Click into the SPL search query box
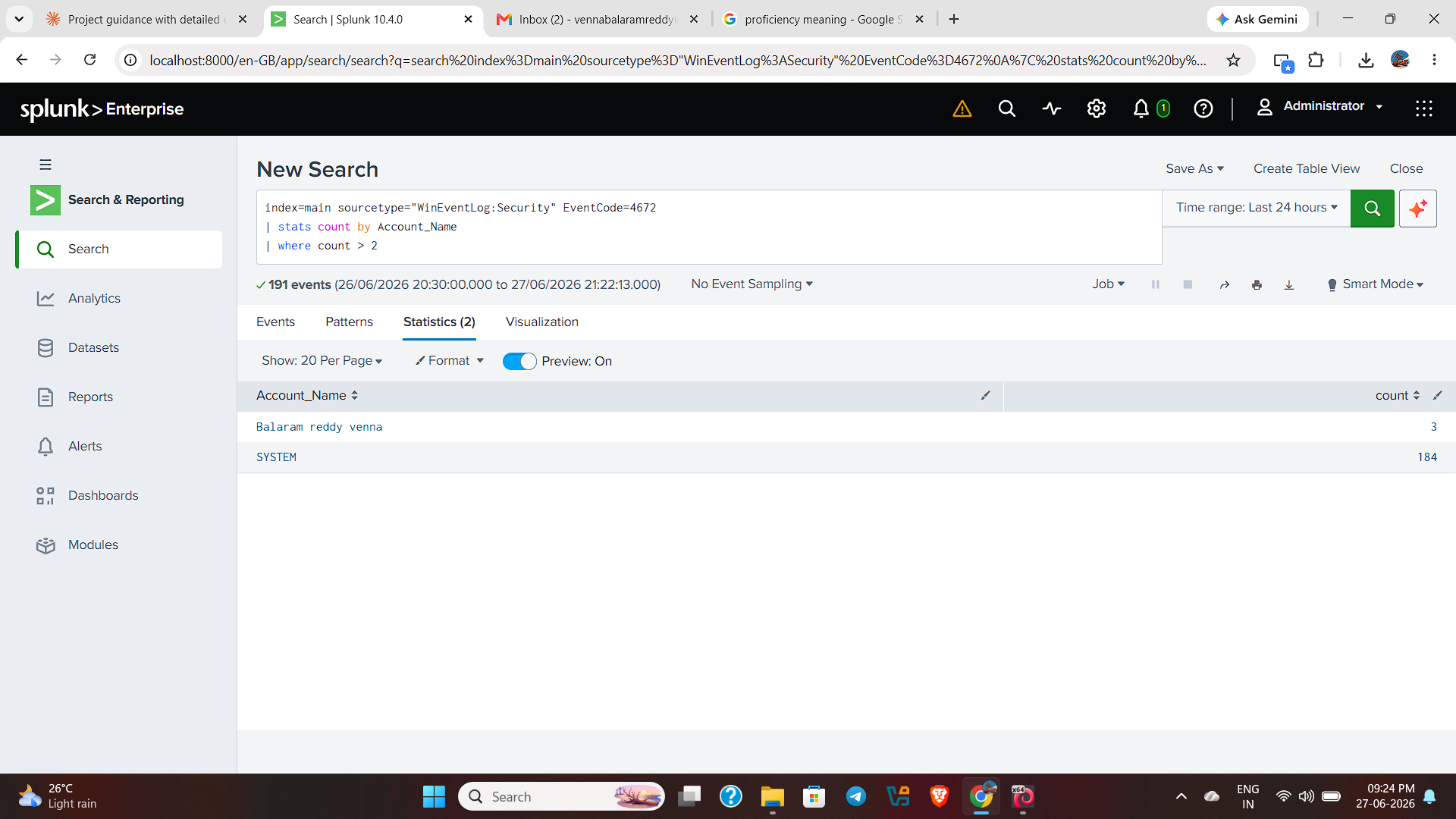Image resolution: width=1456 pixels, height=819 pixels. coord(709,227)
